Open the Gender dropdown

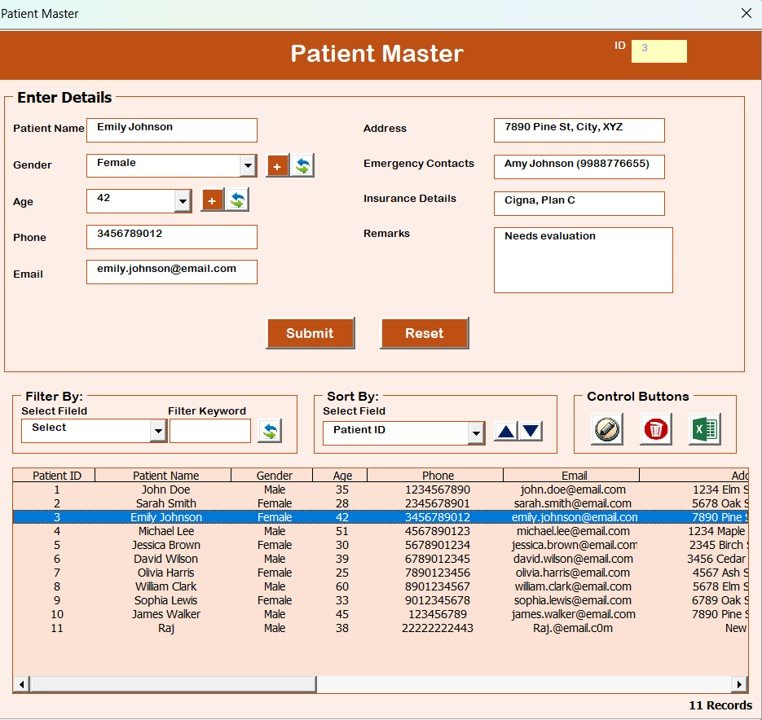tap(248, 166)
